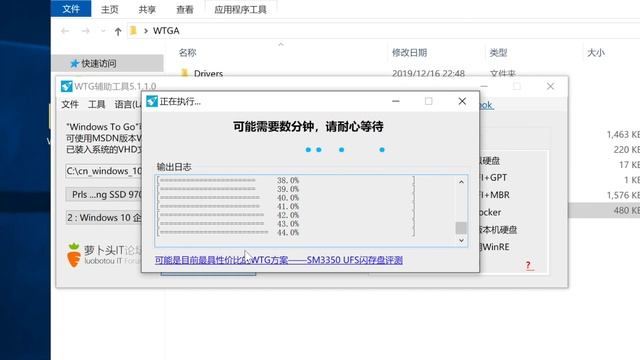Screen dimensions: 640x360
Task: Open 语言 menu in WTG tool
Action: point(128,104)
